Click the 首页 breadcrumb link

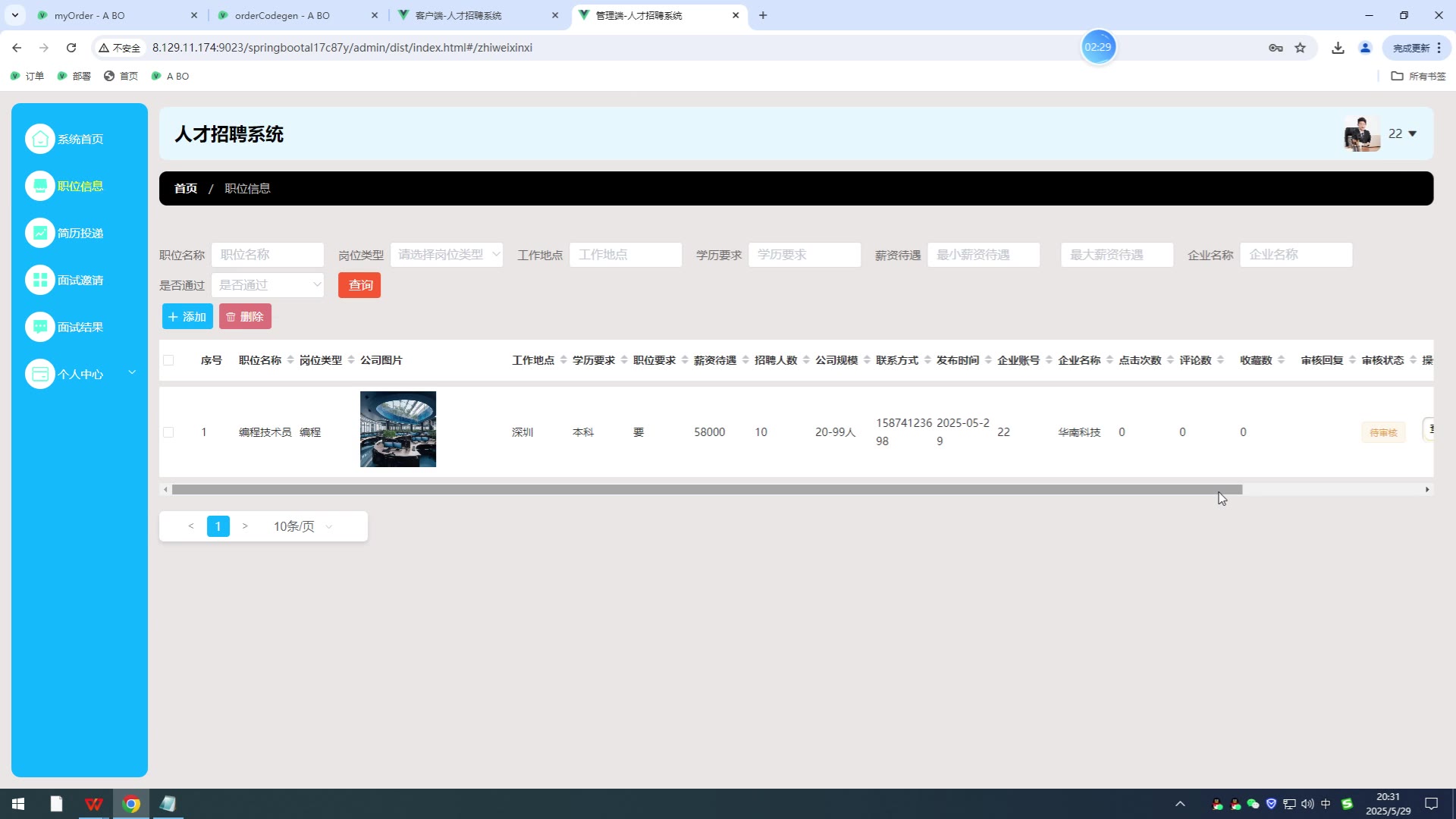tap(186, 188)
